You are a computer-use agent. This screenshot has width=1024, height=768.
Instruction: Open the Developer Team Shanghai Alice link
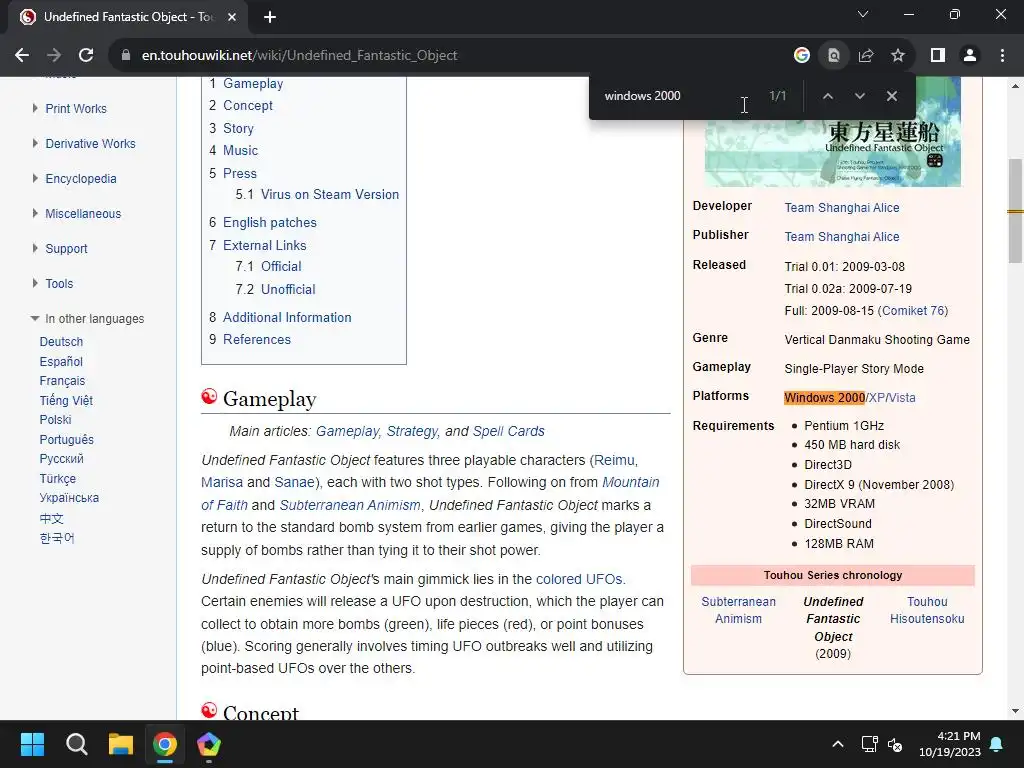(842, 208)
